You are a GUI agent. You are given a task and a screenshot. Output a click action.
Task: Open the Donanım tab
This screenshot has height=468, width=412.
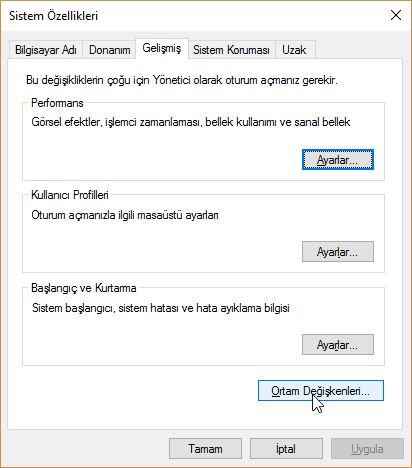[109, 50]
